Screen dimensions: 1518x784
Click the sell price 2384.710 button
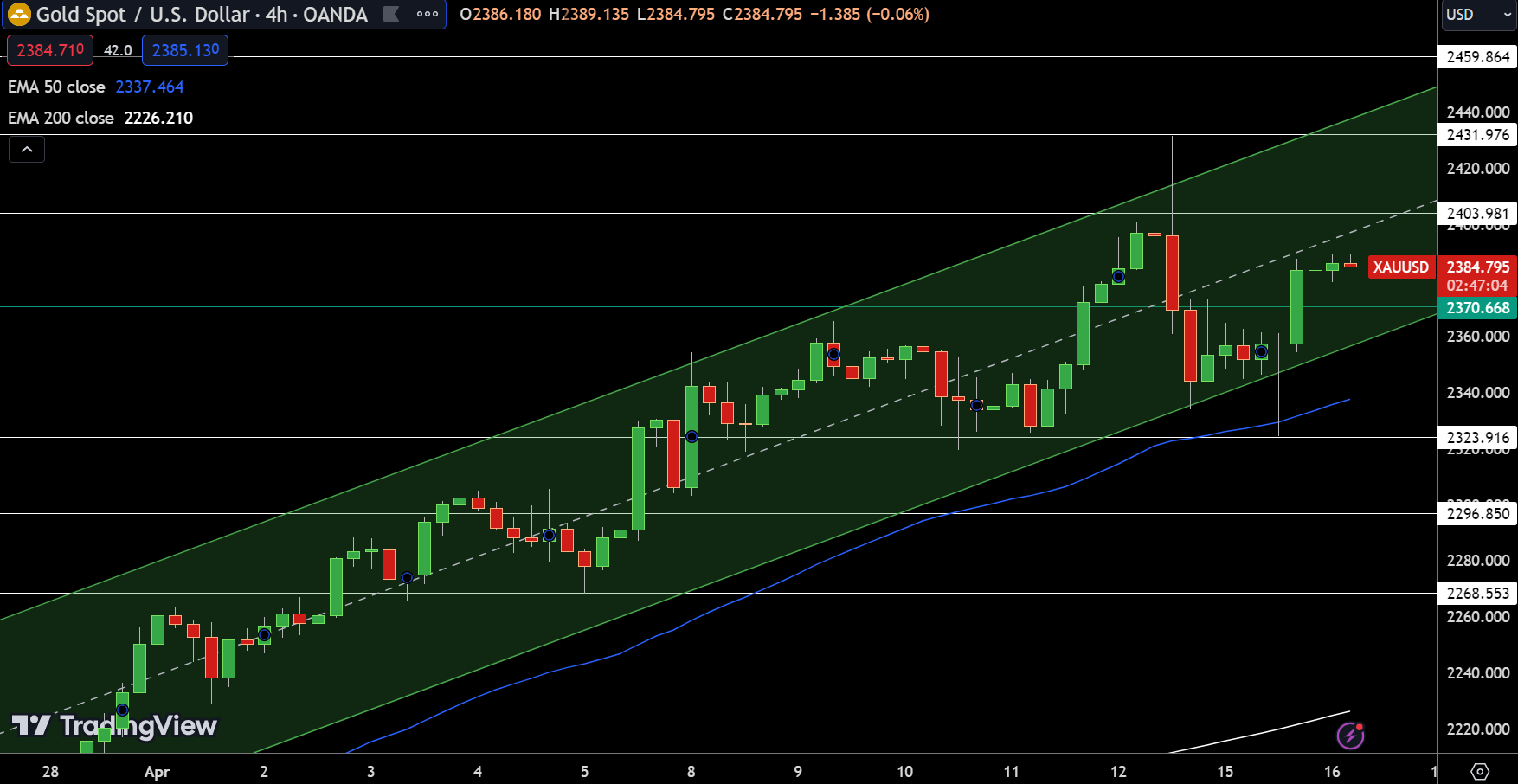click(x=49, y=50)
